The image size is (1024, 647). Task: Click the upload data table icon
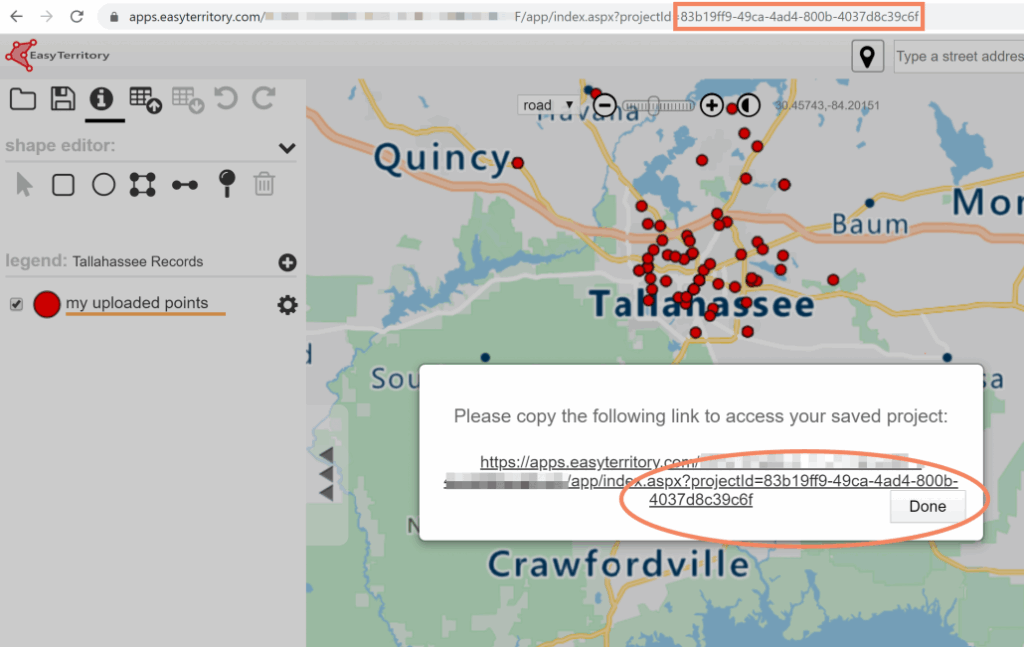pyautogui.click(x=145, y=98)
